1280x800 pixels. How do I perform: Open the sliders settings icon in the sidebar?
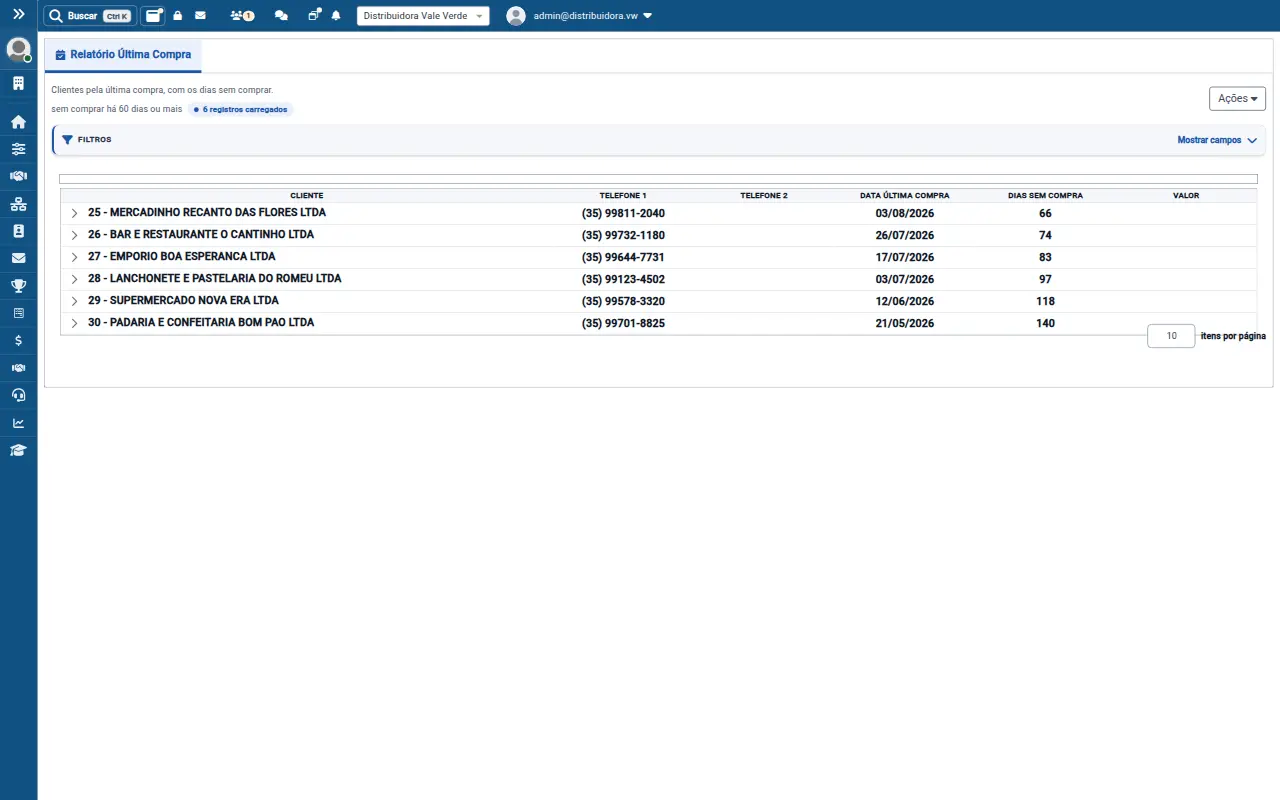coord(18,149)
